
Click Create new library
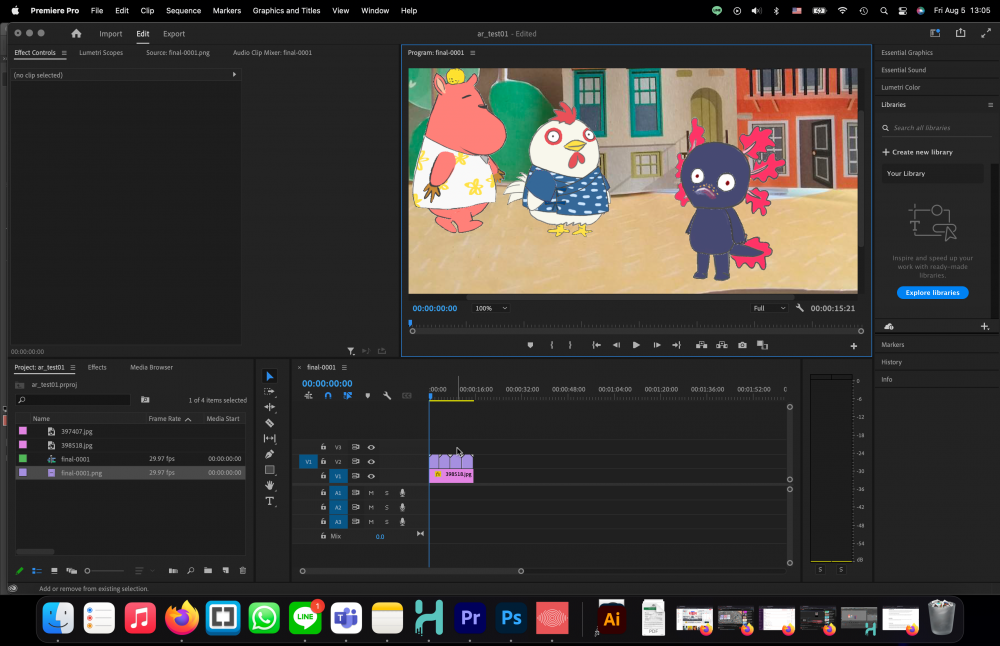coord(917,152)
